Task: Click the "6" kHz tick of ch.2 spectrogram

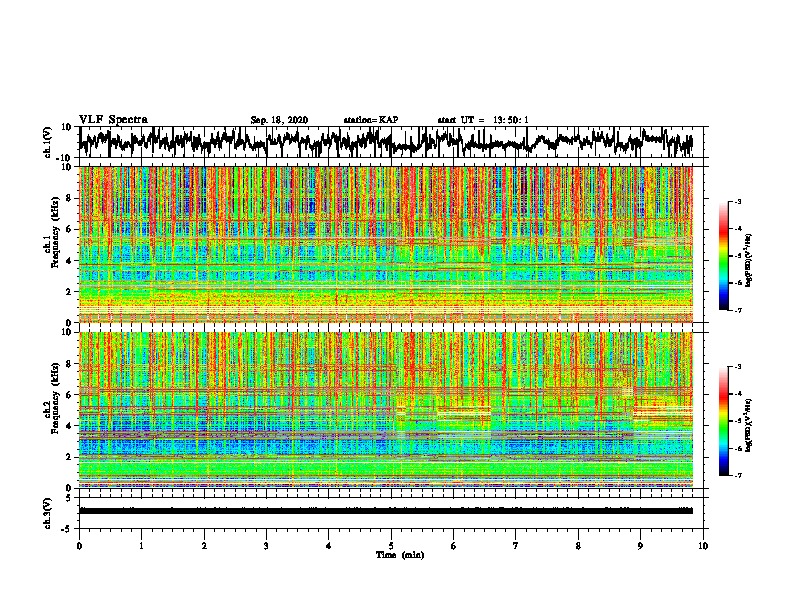Action: coord(70,395)
